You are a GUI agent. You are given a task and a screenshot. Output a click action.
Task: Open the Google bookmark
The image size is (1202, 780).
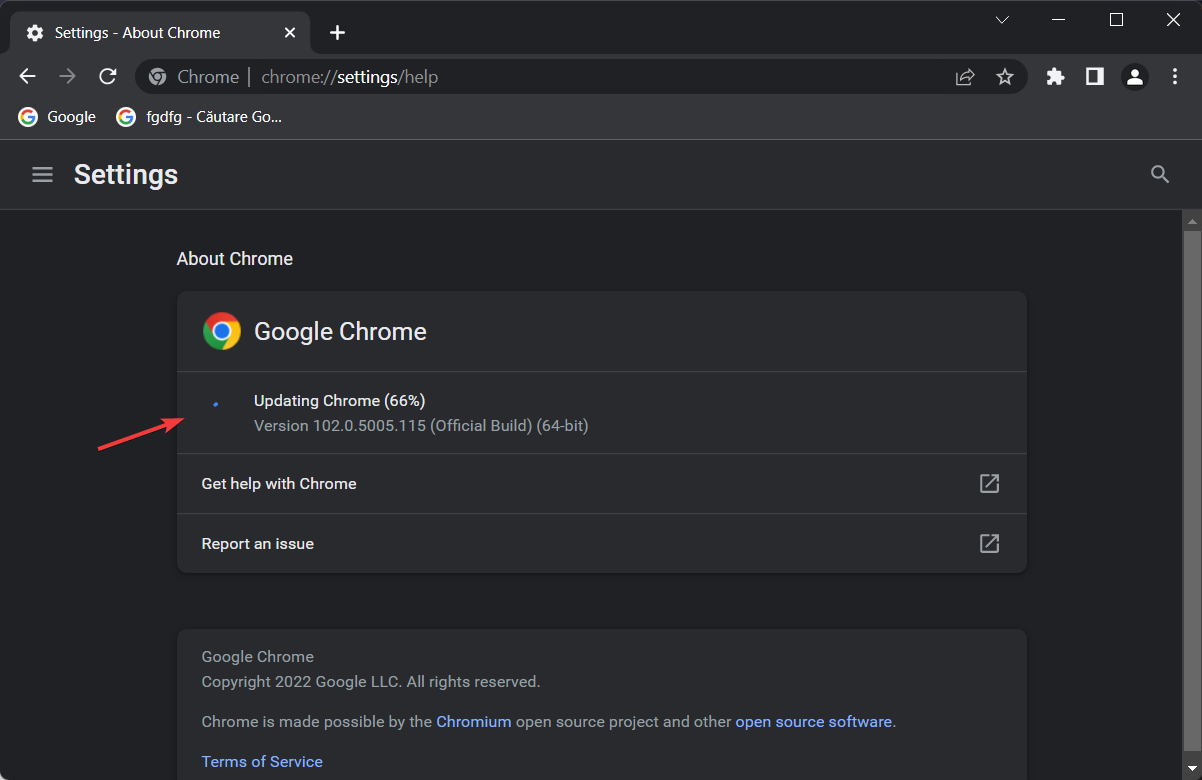(57, 117)
